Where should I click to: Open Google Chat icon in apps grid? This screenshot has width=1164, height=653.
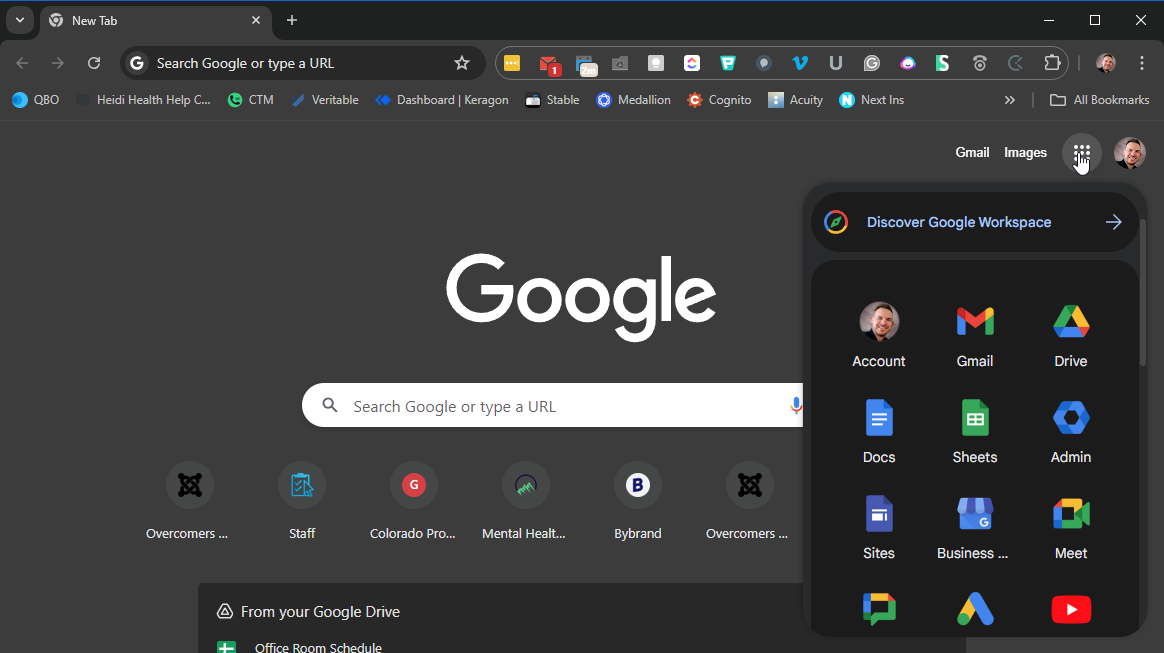point(879,609)
